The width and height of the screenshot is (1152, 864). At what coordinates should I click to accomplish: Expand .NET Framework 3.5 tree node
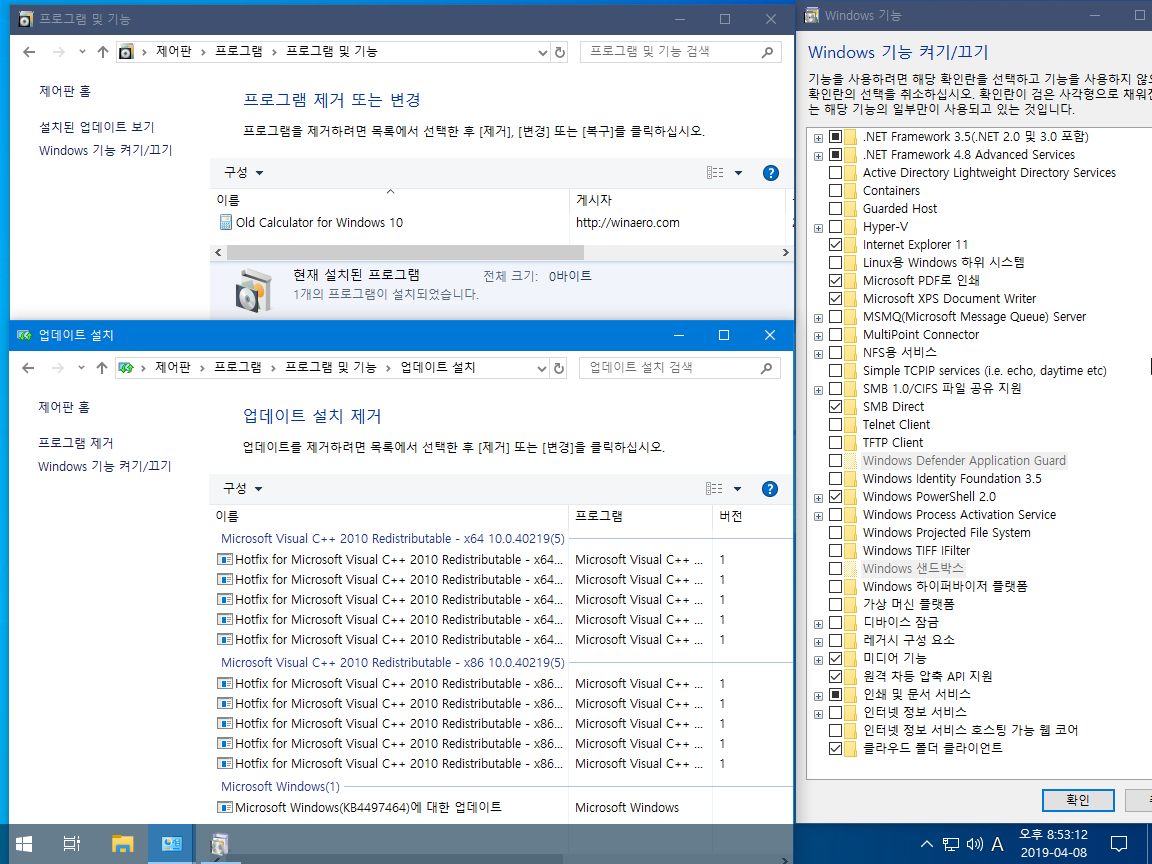tap(818, 137)
